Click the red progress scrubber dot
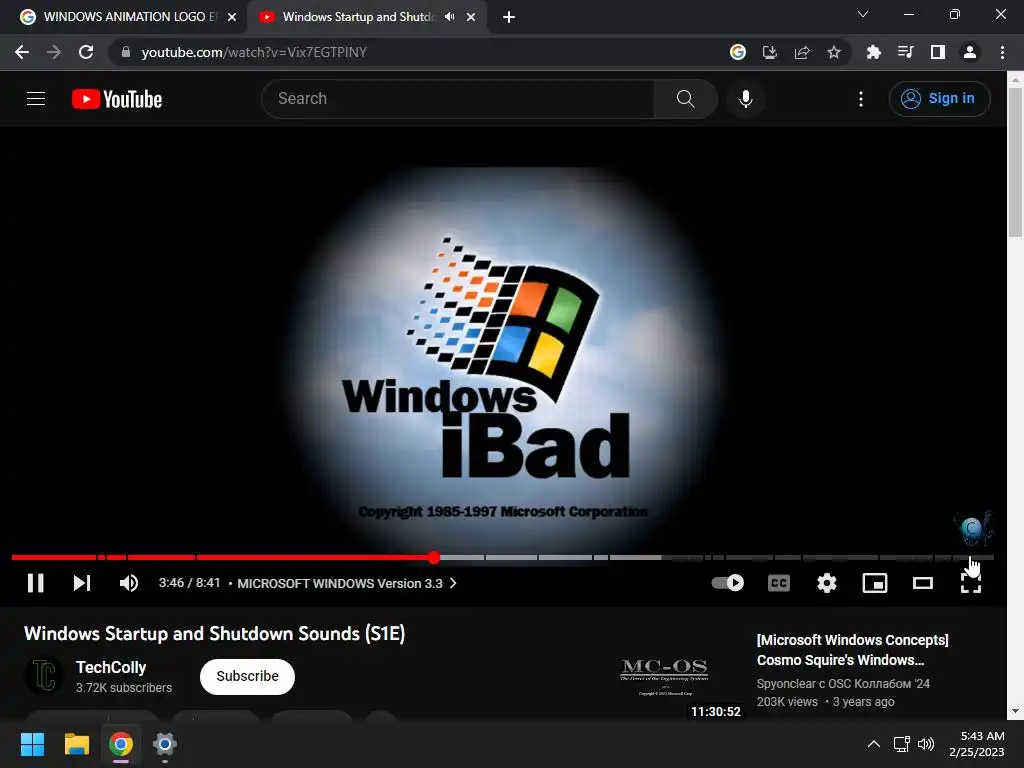 point(434,557)
